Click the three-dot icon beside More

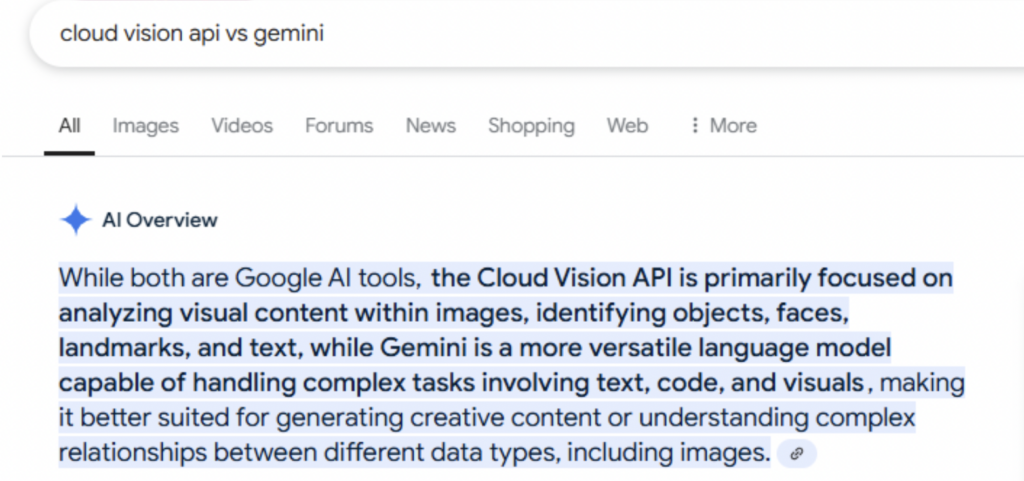point(695,126)
